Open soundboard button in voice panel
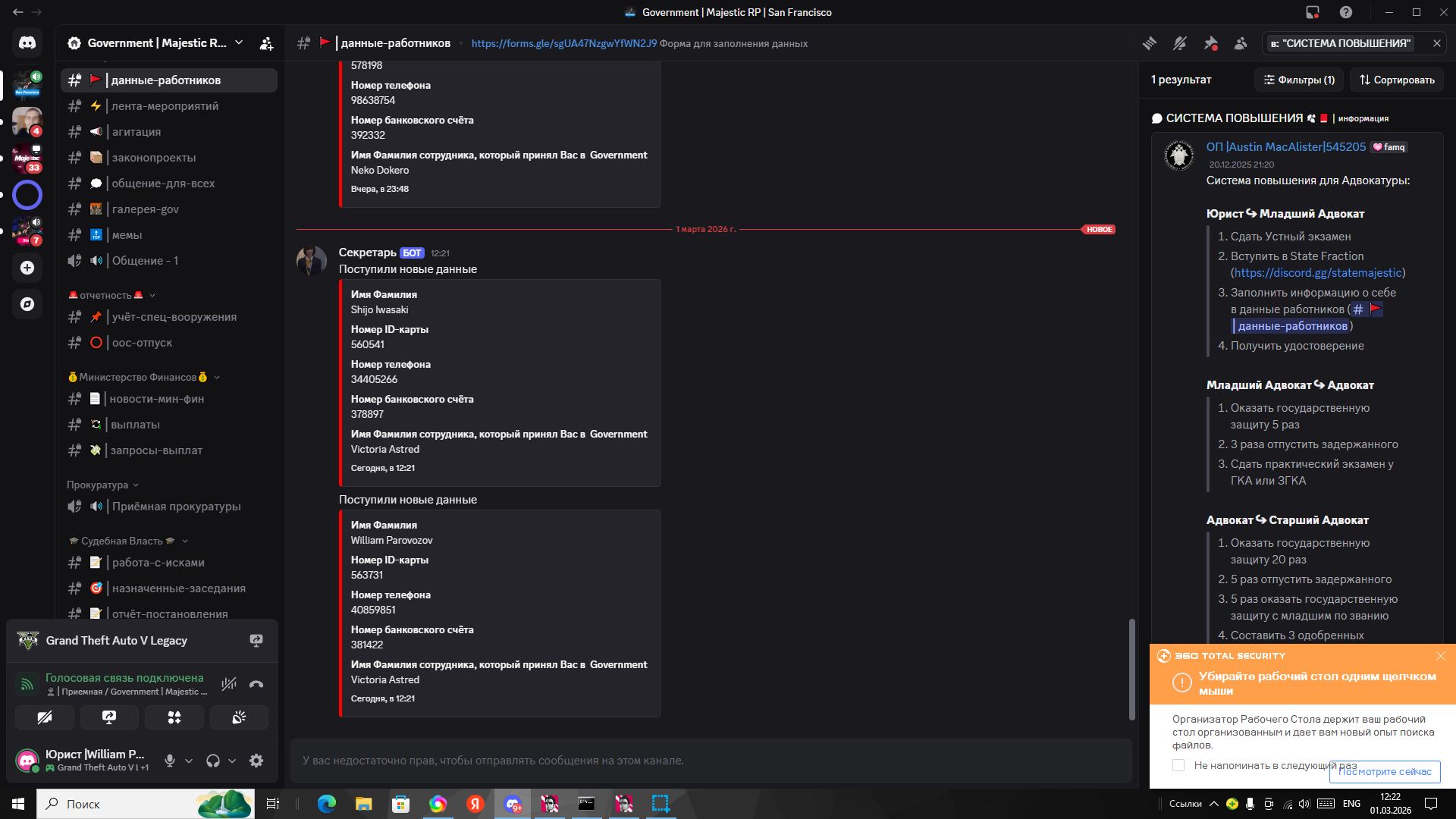 click(239, 717)
